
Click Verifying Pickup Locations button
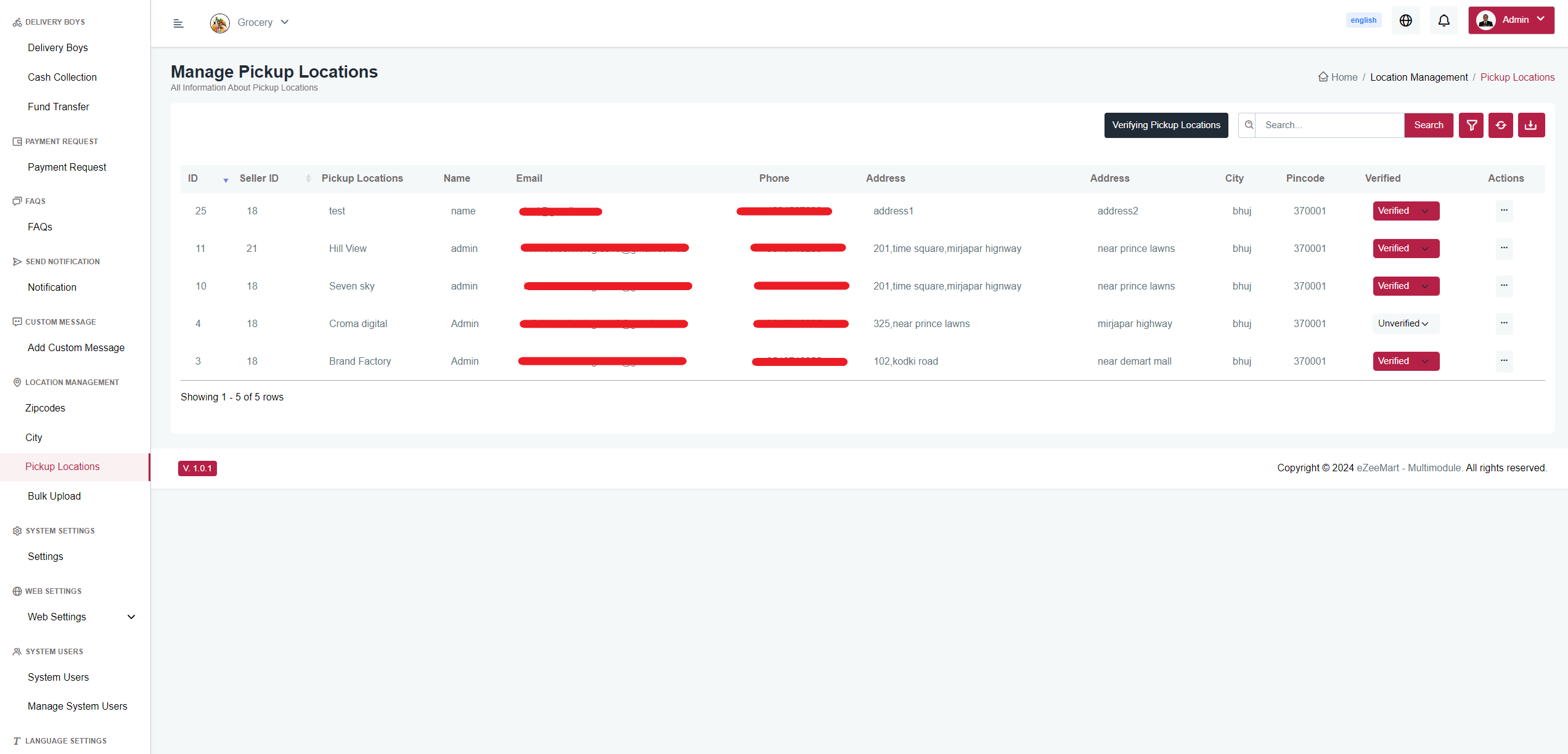click(x=1166, y=125)
